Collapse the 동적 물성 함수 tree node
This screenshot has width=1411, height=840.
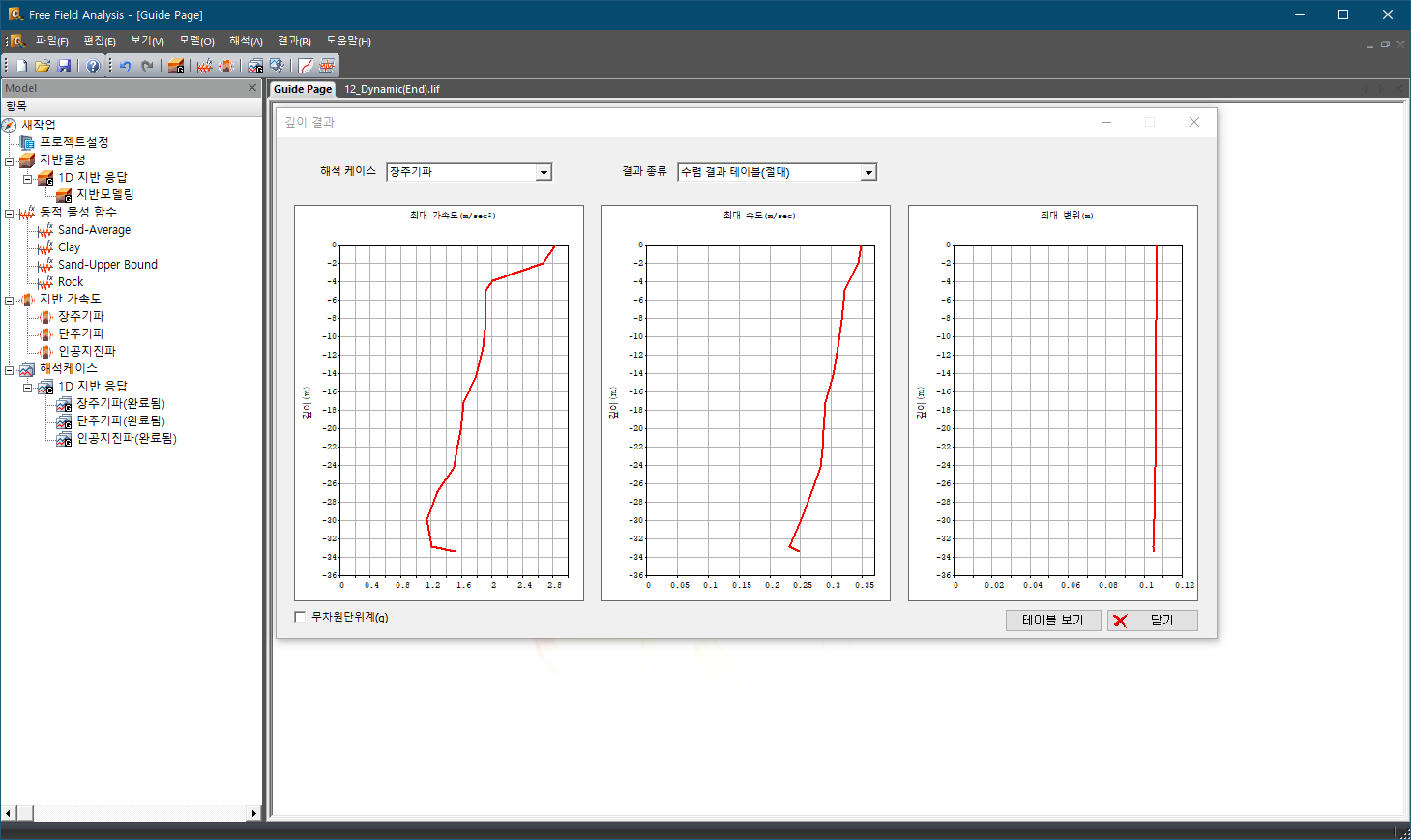point(10,213)
